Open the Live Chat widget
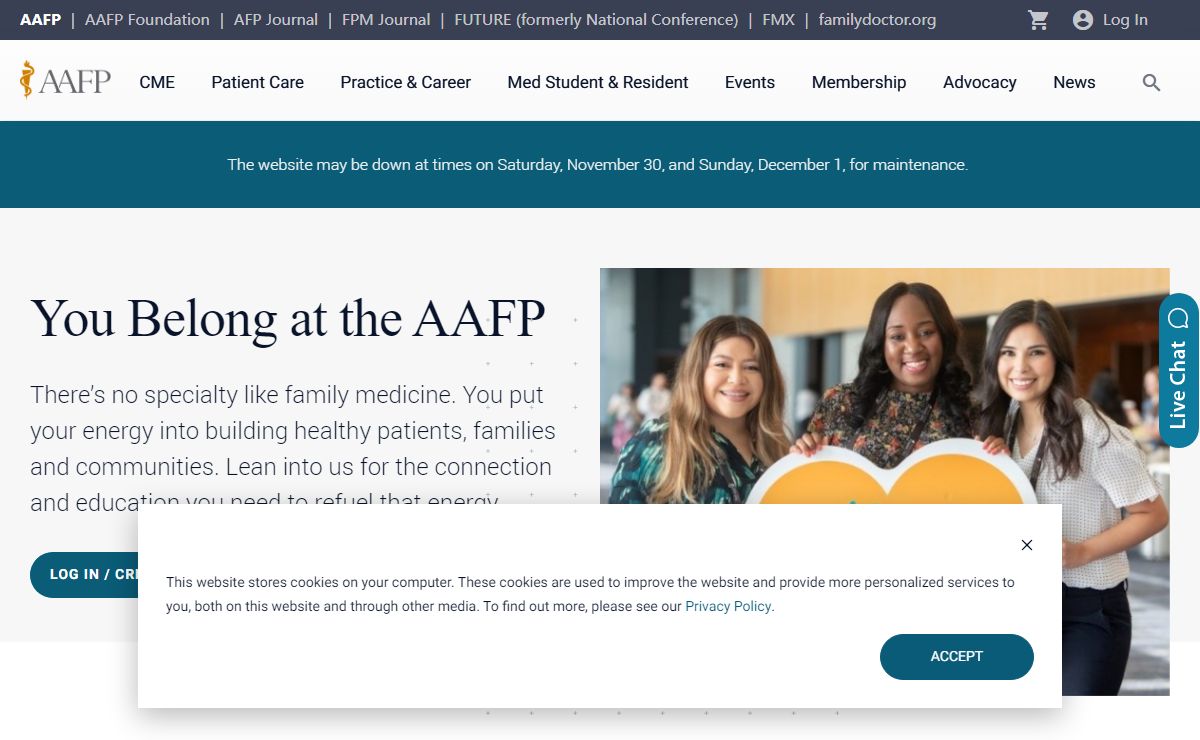 [x=1178, y=370]
